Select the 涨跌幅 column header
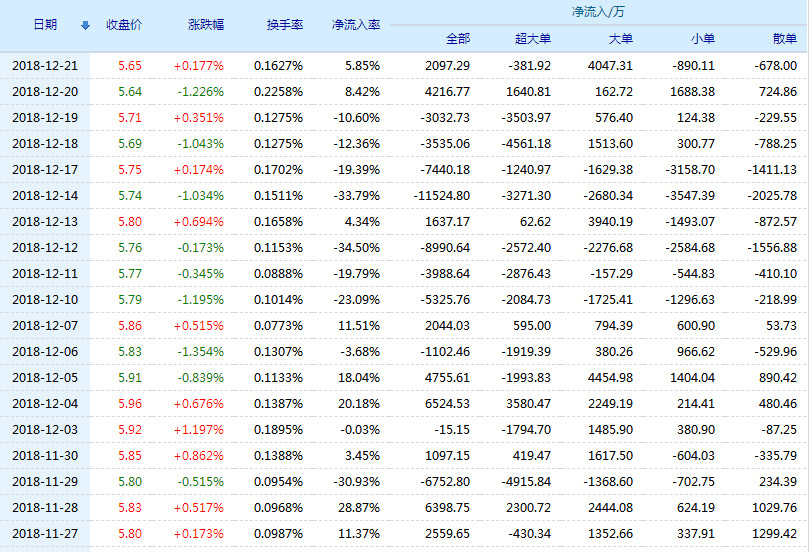 [x=206, y=25]
